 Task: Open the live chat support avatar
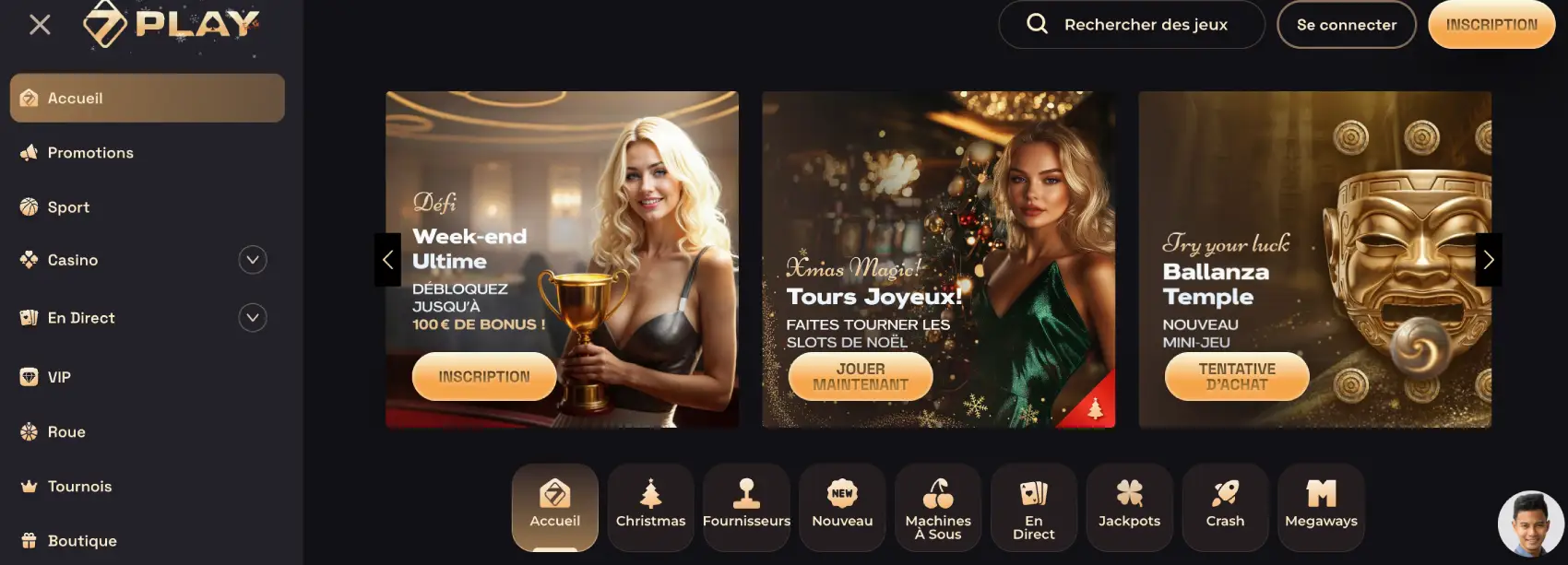[x=1530, y=524]
